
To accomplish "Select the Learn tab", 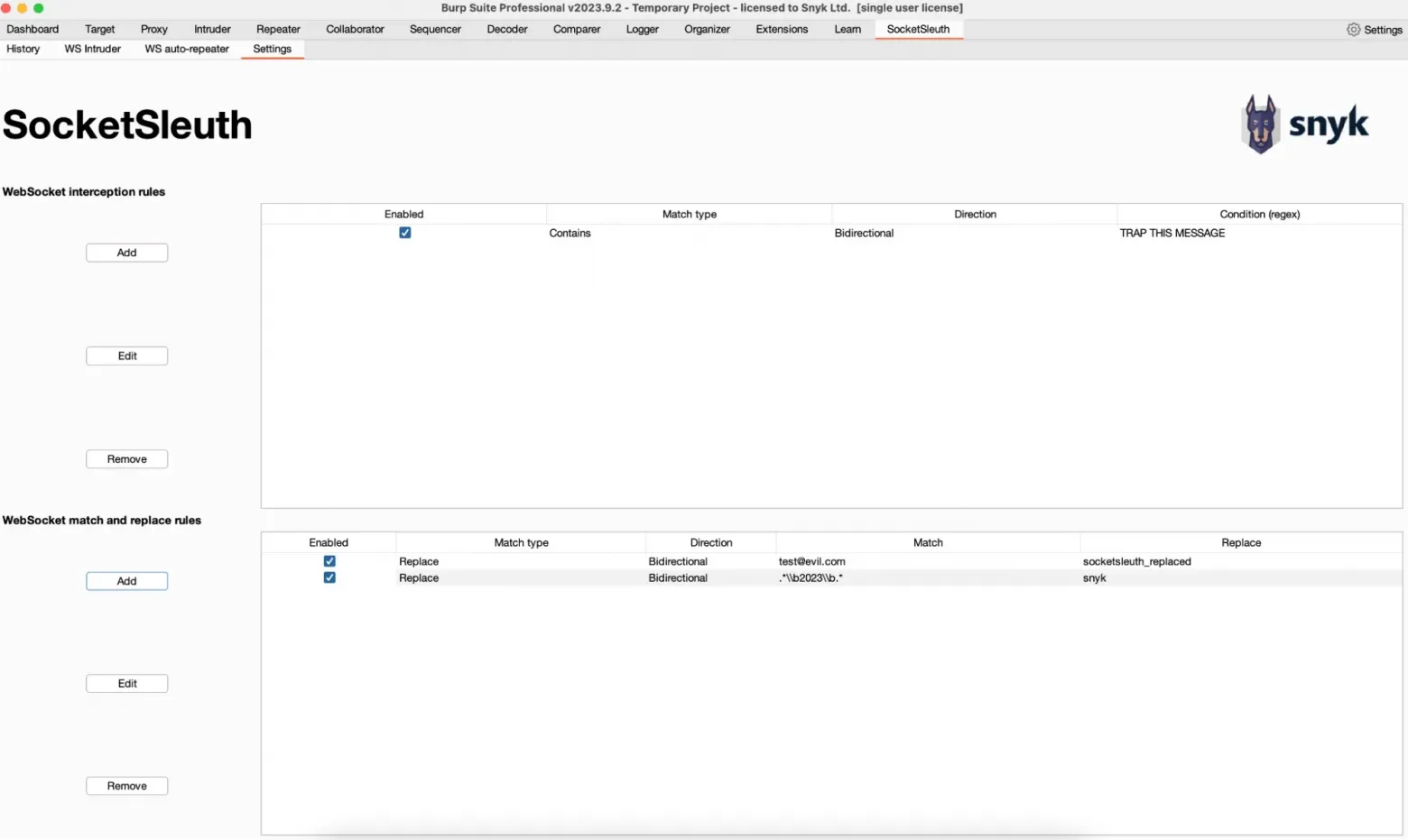I will [x=848, y=29].
